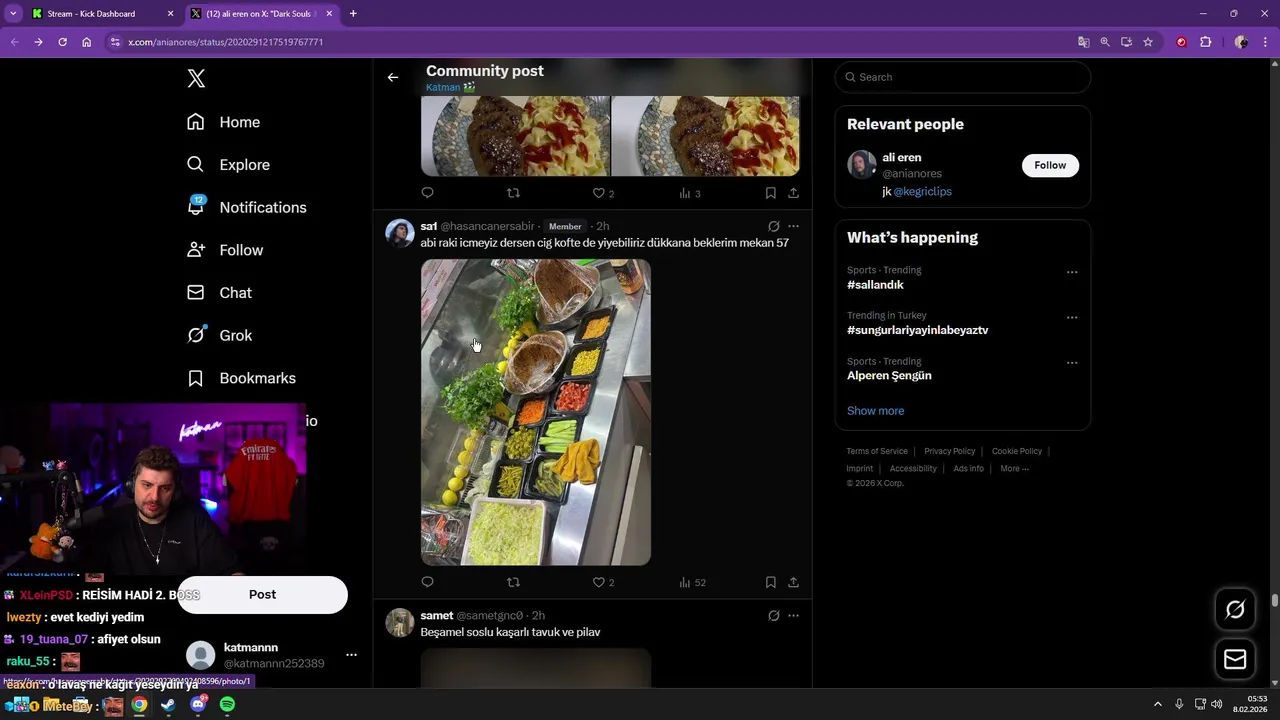Click the X search field
Viewport: 1280px width, 720px height.
click(x=962, y=77)
